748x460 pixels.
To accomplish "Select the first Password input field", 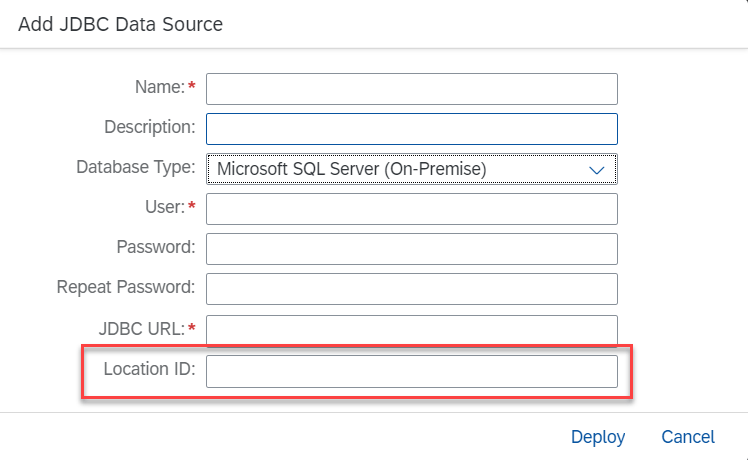I will point(411,249).
